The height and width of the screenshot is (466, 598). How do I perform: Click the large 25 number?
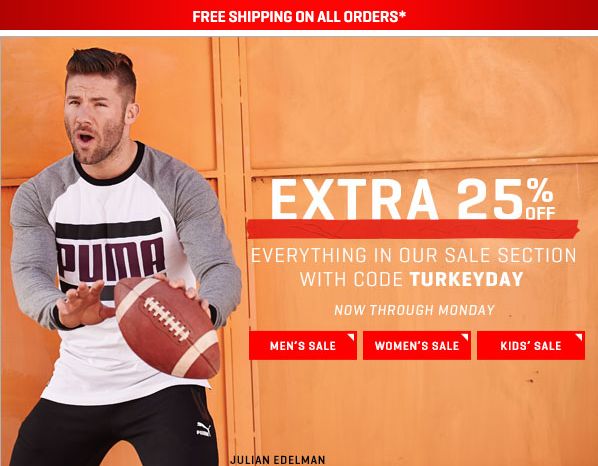tap(490, 199)
